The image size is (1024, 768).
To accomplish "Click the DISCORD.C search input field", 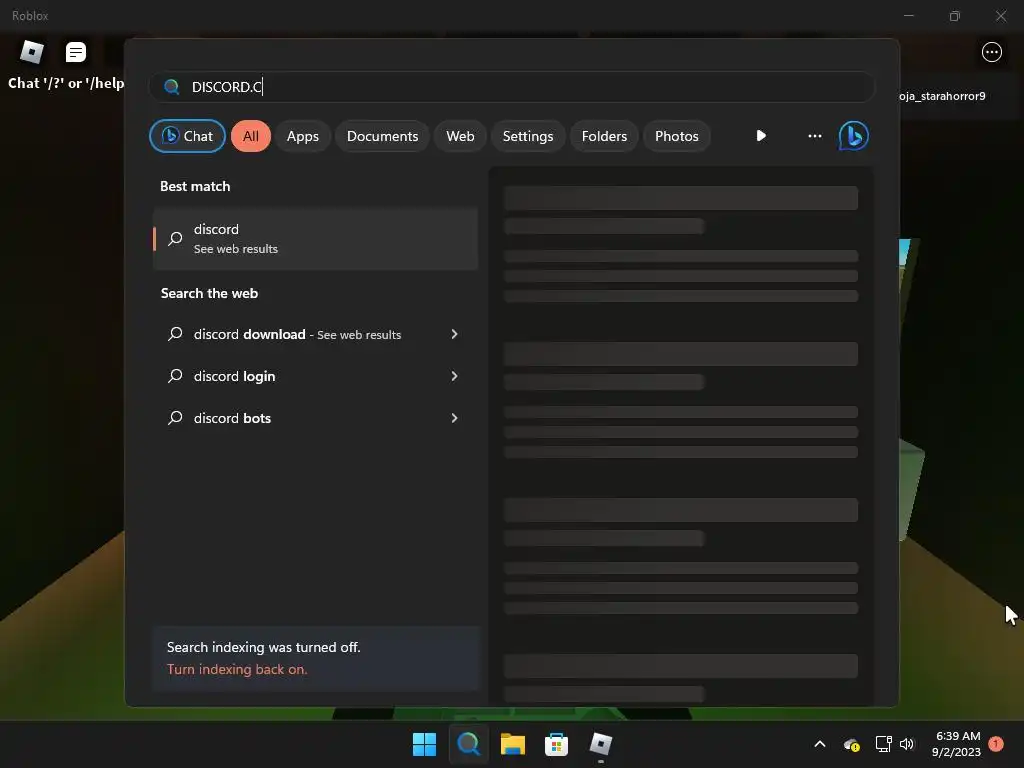I will tap(511, 87).
